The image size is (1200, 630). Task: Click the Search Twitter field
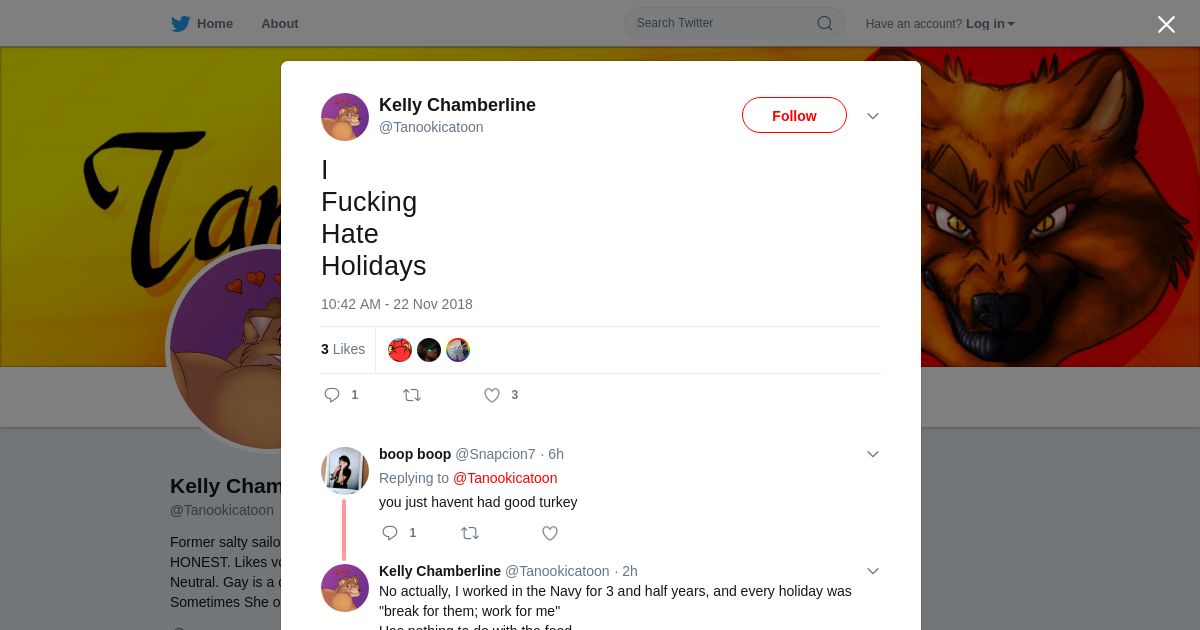(722, 23)
